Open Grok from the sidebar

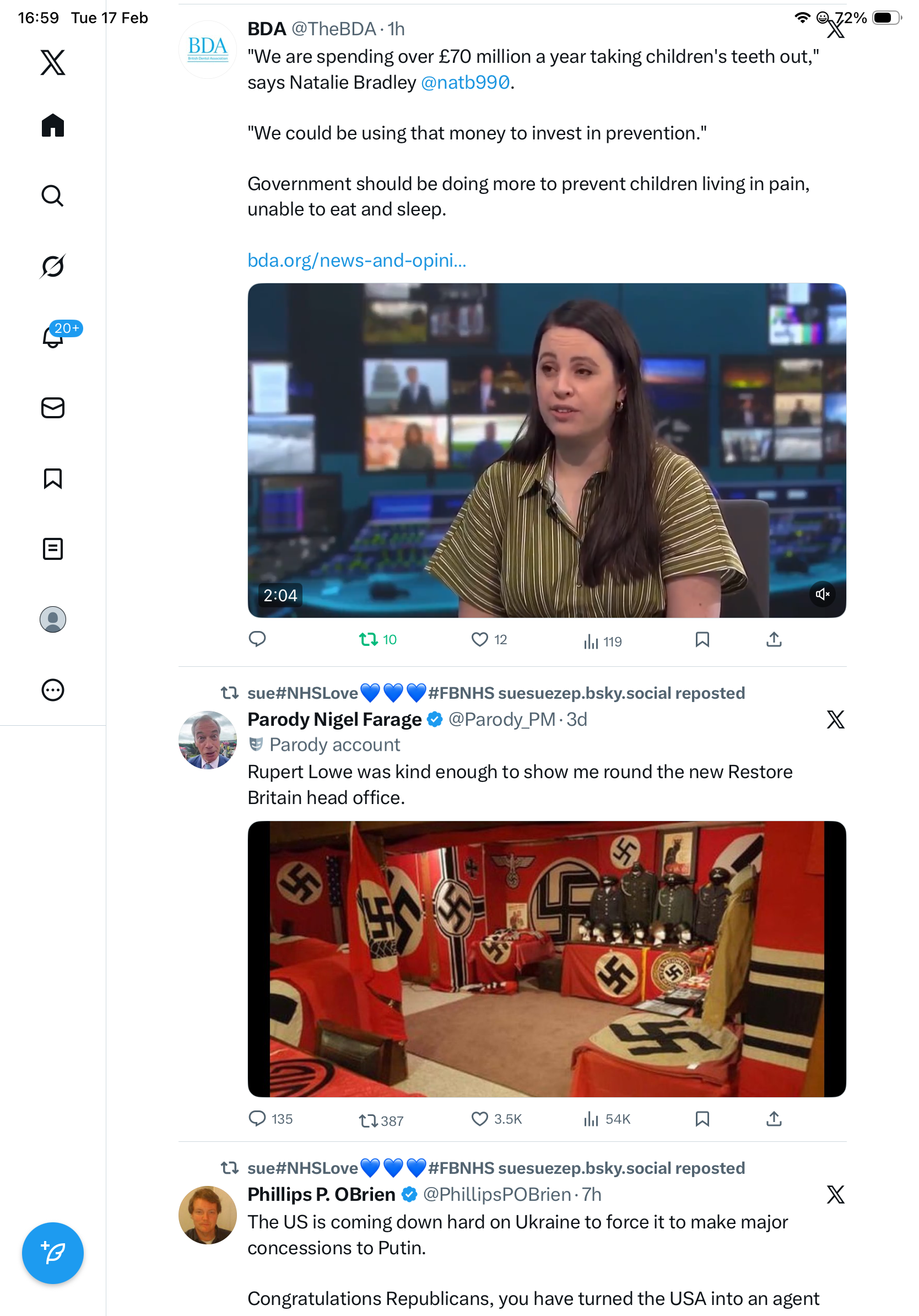point(53,266)
